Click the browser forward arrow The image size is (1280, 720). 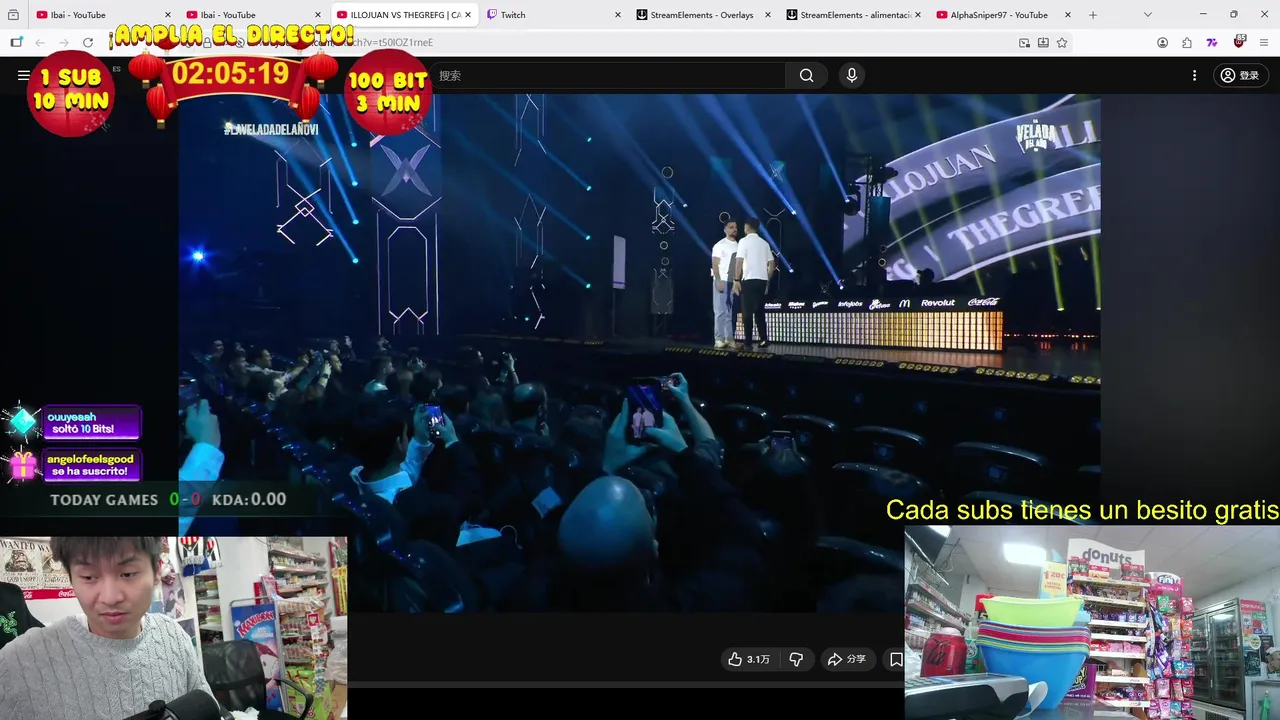pos(63,42)
